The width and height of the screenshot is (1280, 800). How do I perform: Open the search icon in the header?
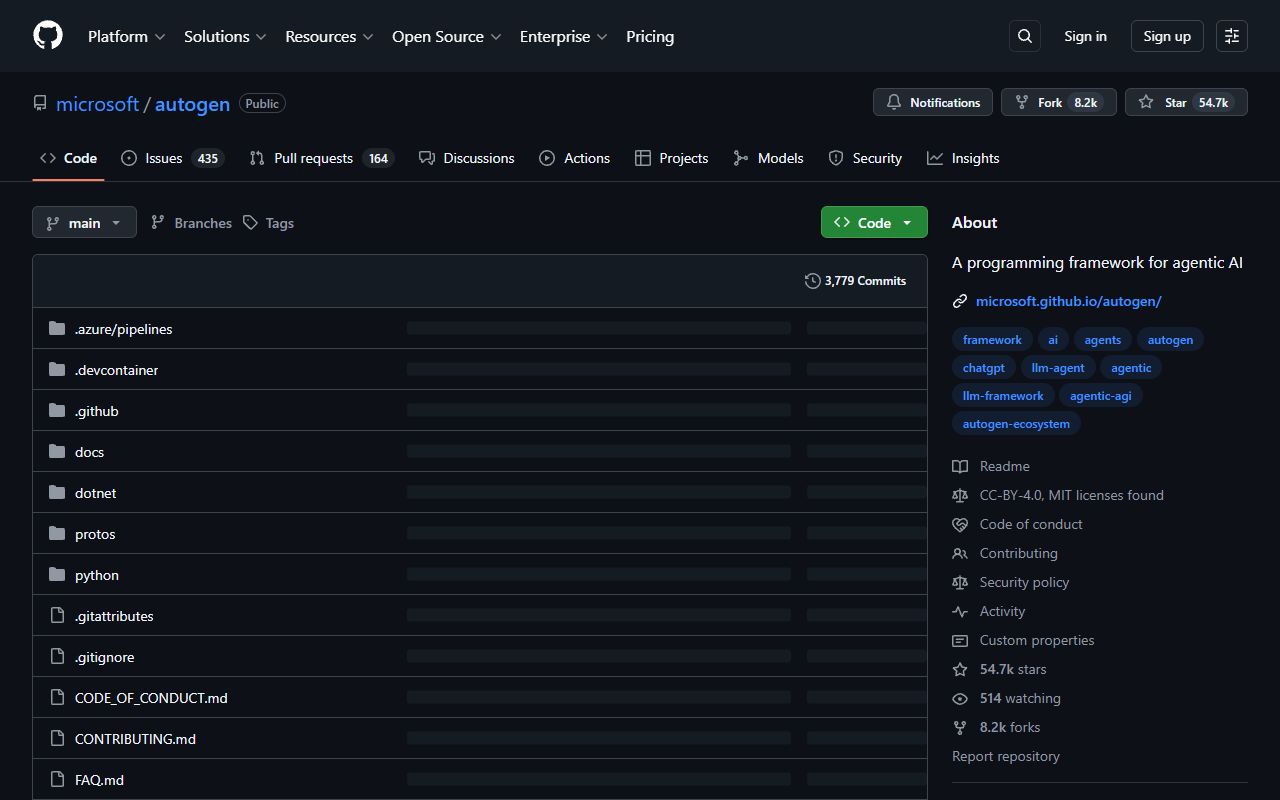point(1024,36)
